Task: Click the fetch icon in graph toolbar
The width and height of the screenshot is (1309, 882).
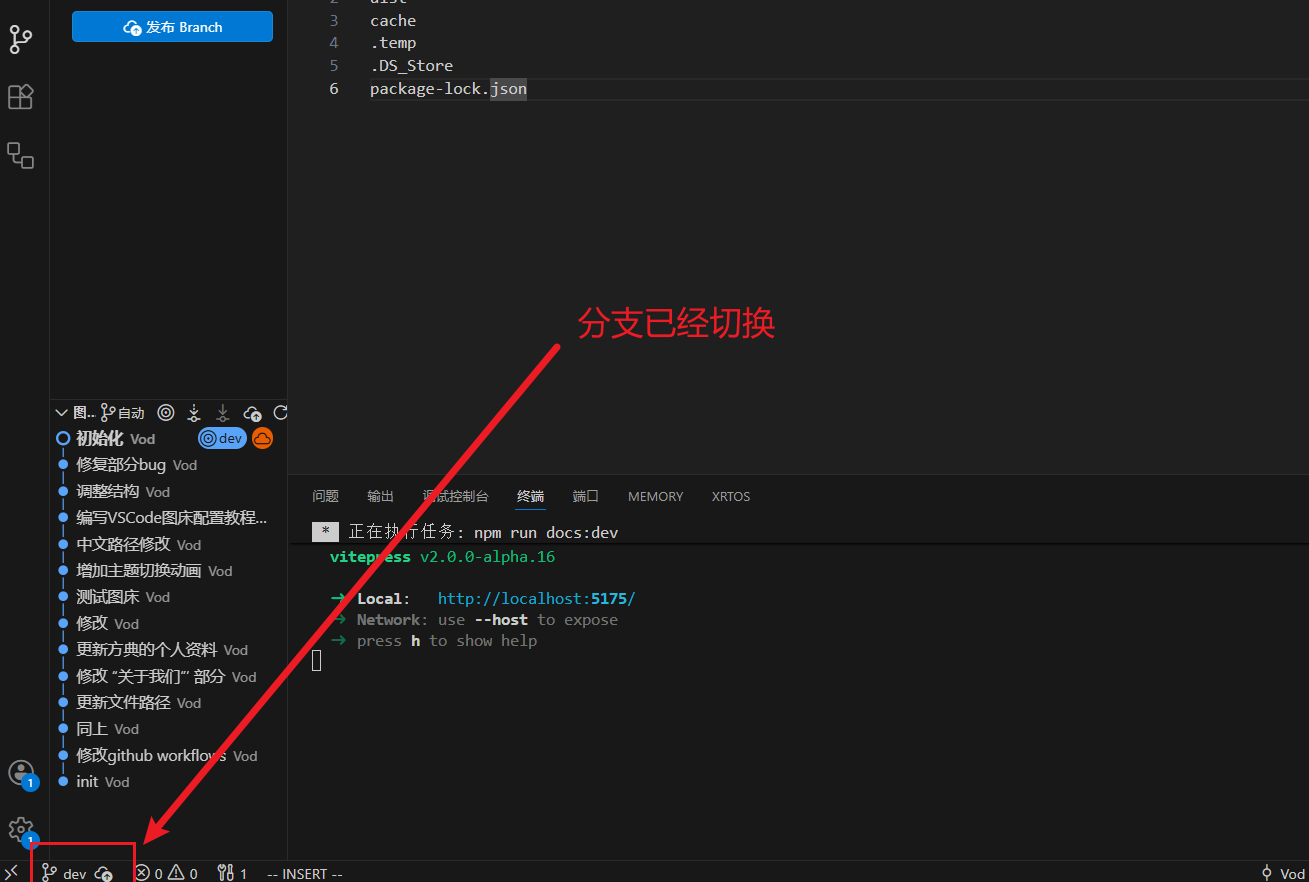Action: coord(194,412)
